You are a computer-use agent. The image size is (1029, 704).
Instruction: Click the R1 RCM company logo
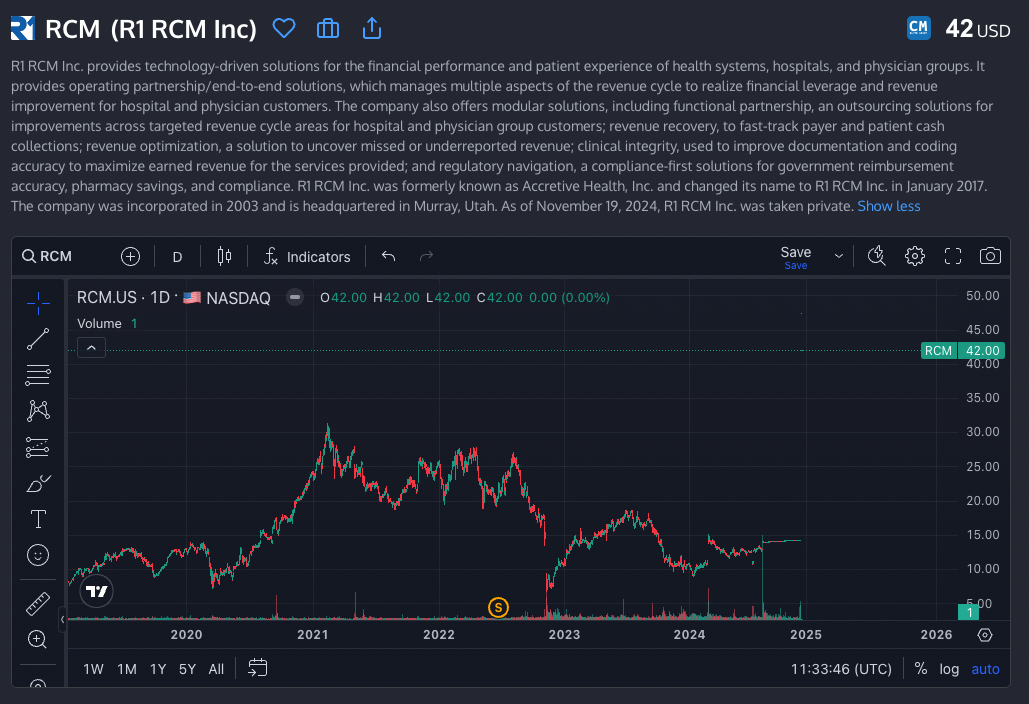[x=22, y=28]
